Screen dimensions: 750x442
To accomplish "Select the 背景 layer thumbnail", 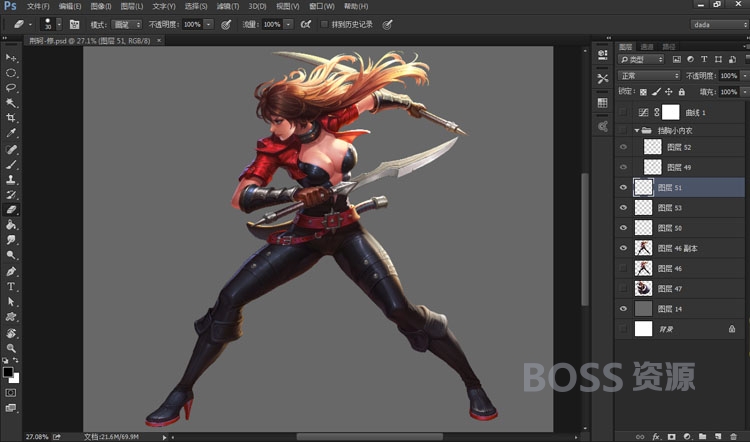I will 643,329.
